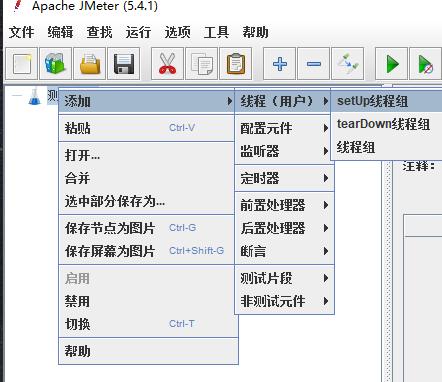The width and height of the screenshot is (442, 382).
Task: Save using the floppy disk icon
Action: pos(124,64)
